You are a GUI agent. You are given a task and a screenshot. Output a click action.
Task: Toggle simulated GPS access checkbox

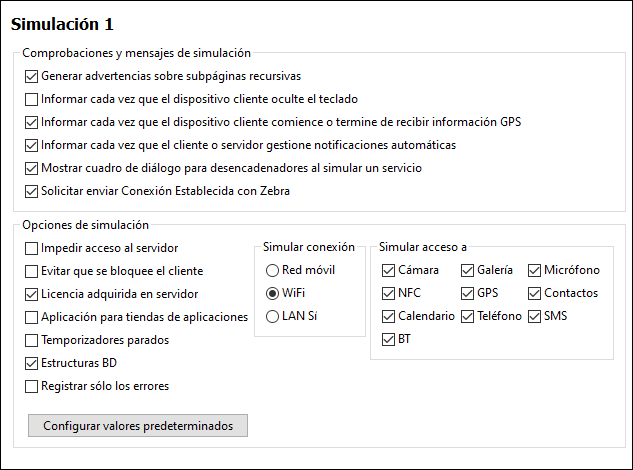coord(468,293)
